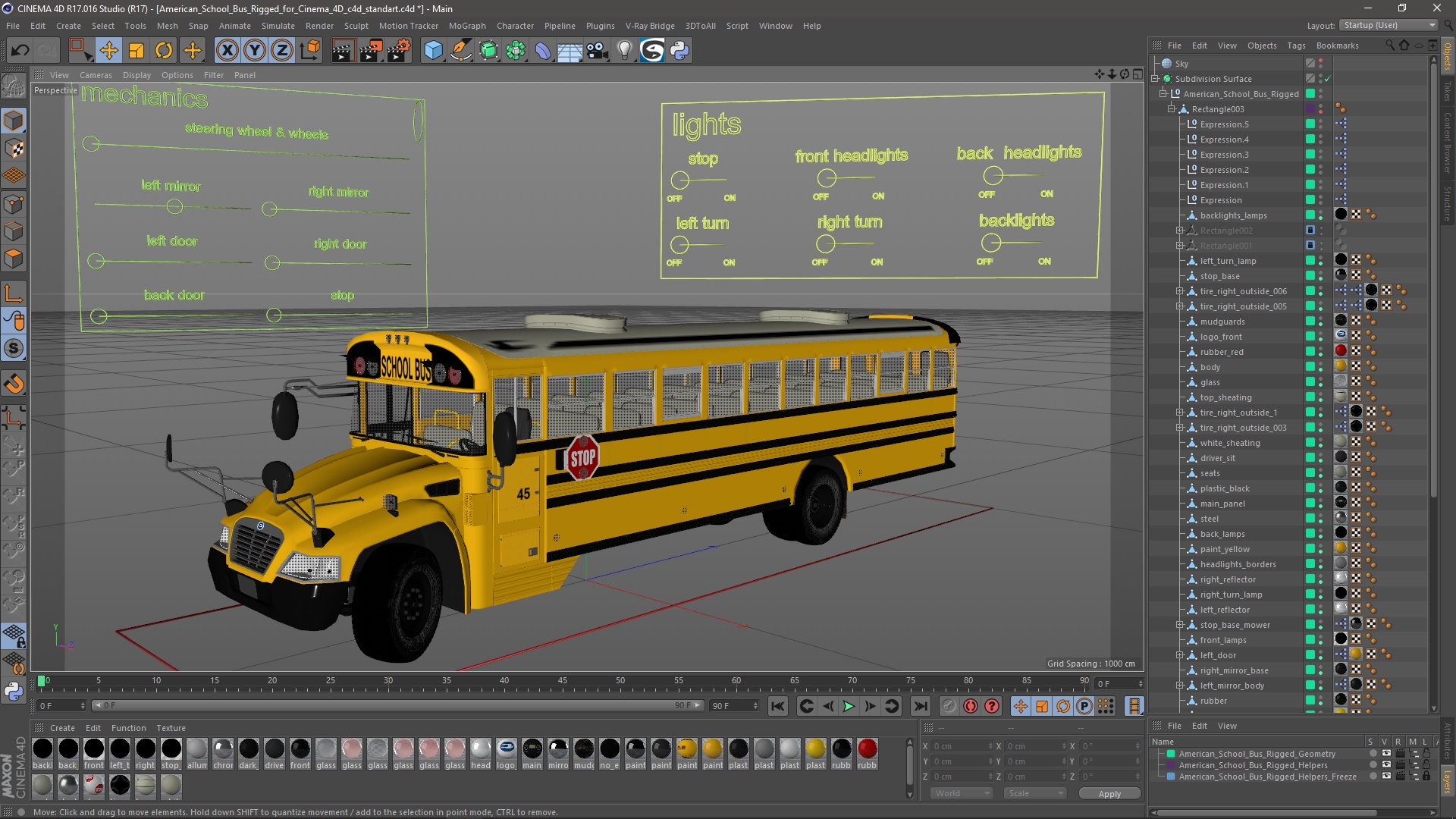Open the Mesh menu
The height and width of the screenshot is (819, 1456).
point(167,26)
